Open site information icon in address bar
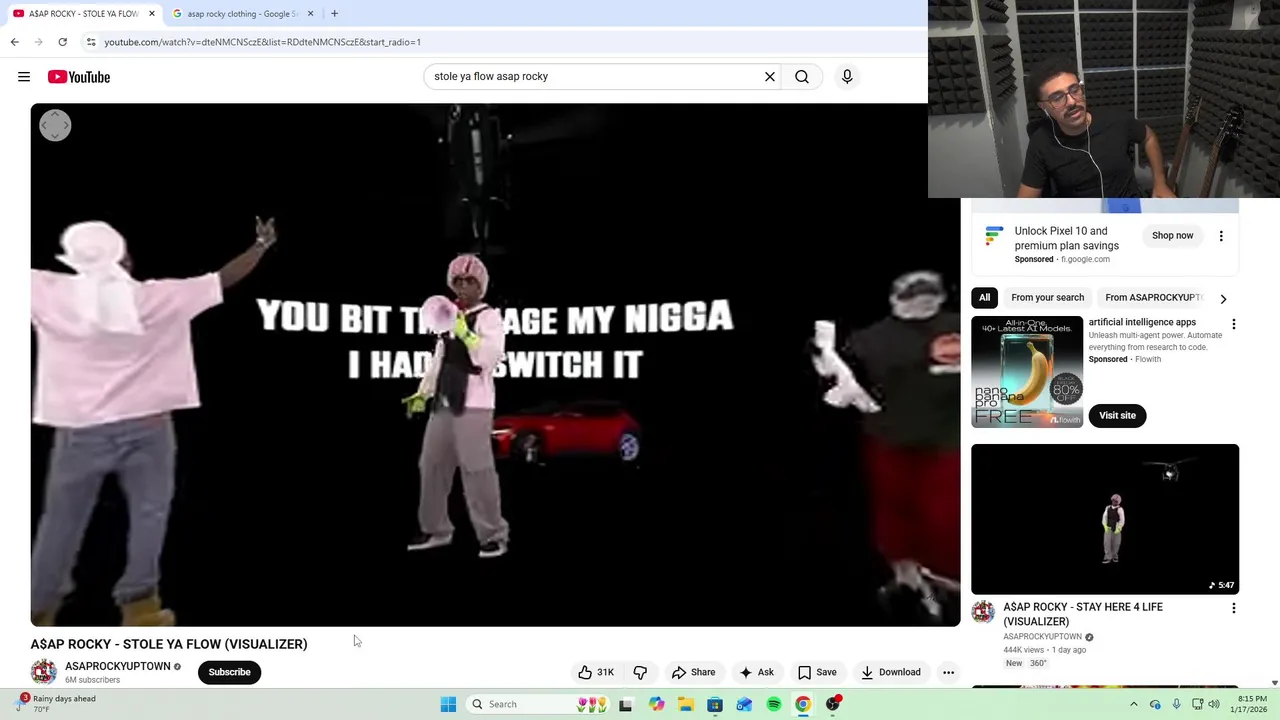The image size is (1280, 720). [x=91, y=42]
